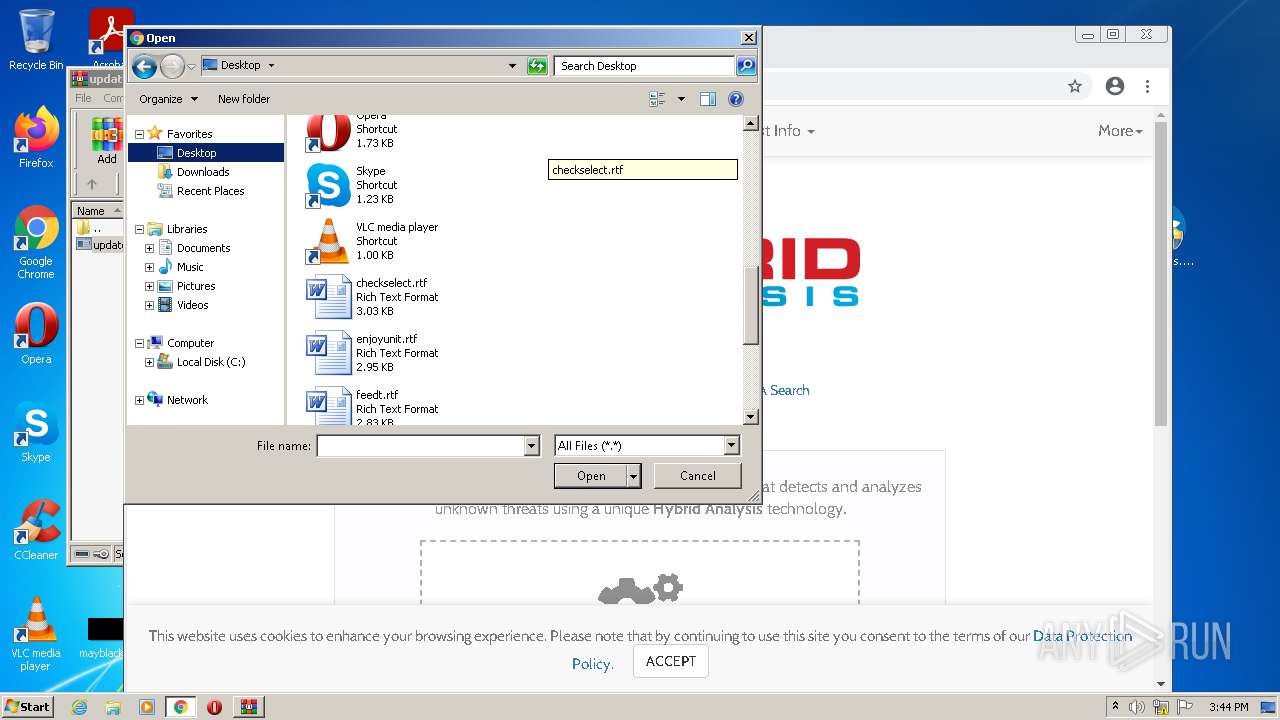The height and width of the screenshot is (720, 1280).
Task: Select the Skype shortcut file
Action: click(372, 185)
